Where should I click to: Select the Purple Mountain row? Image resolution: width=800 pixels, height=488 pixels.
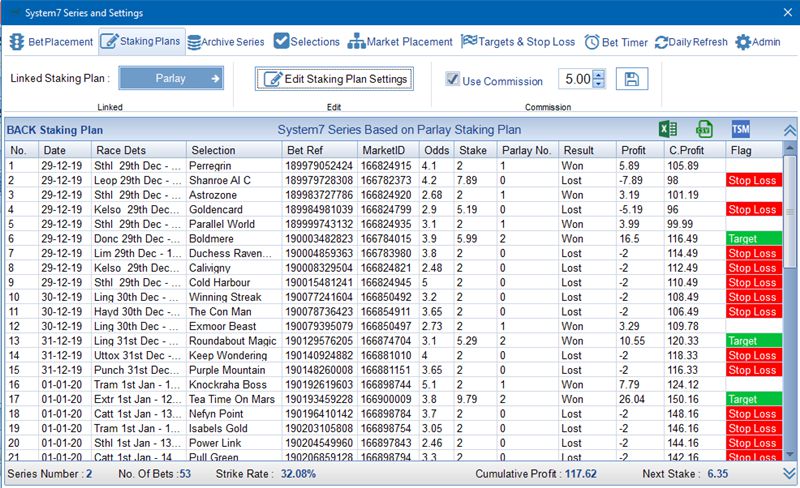click(x=394, y=370)
